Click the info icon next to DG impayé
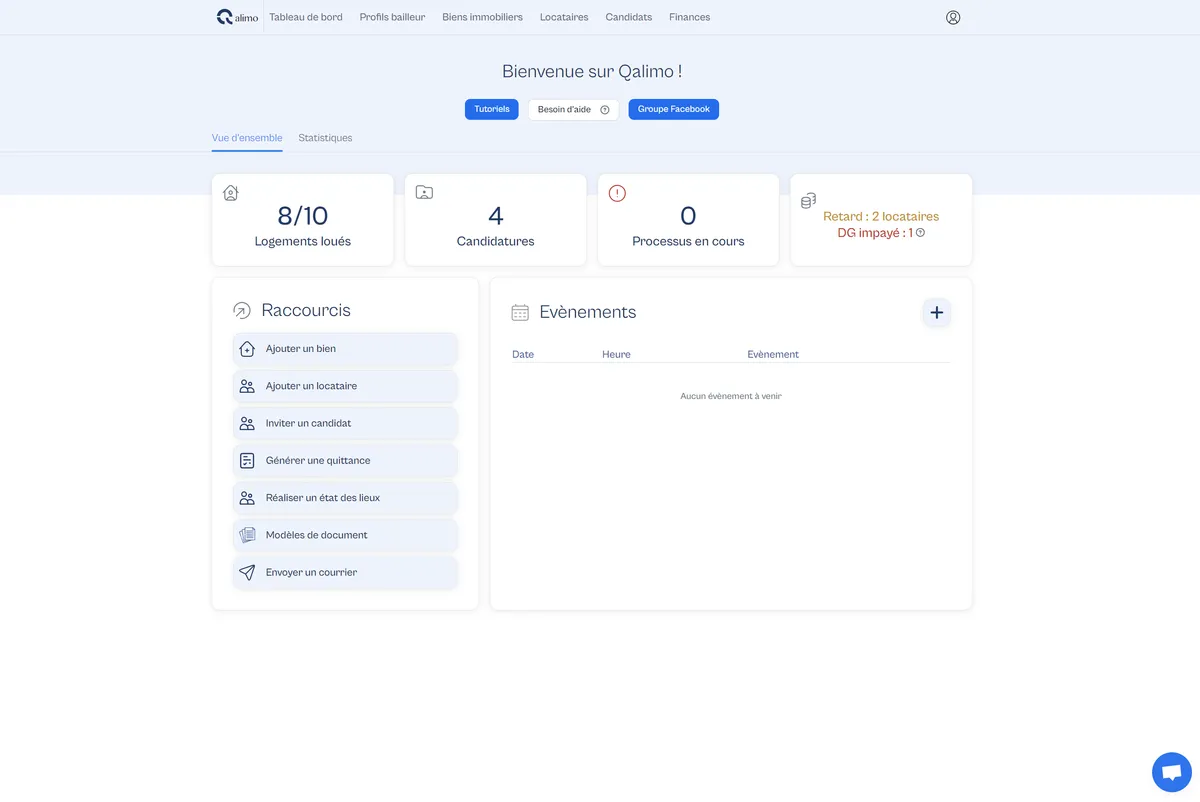 click(x=920, y=232)
